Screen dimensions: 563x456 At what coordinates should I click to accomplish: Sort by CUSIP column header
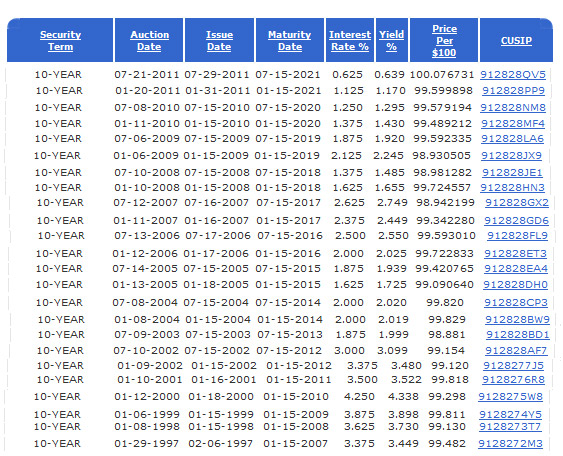(x=516, y=41)
